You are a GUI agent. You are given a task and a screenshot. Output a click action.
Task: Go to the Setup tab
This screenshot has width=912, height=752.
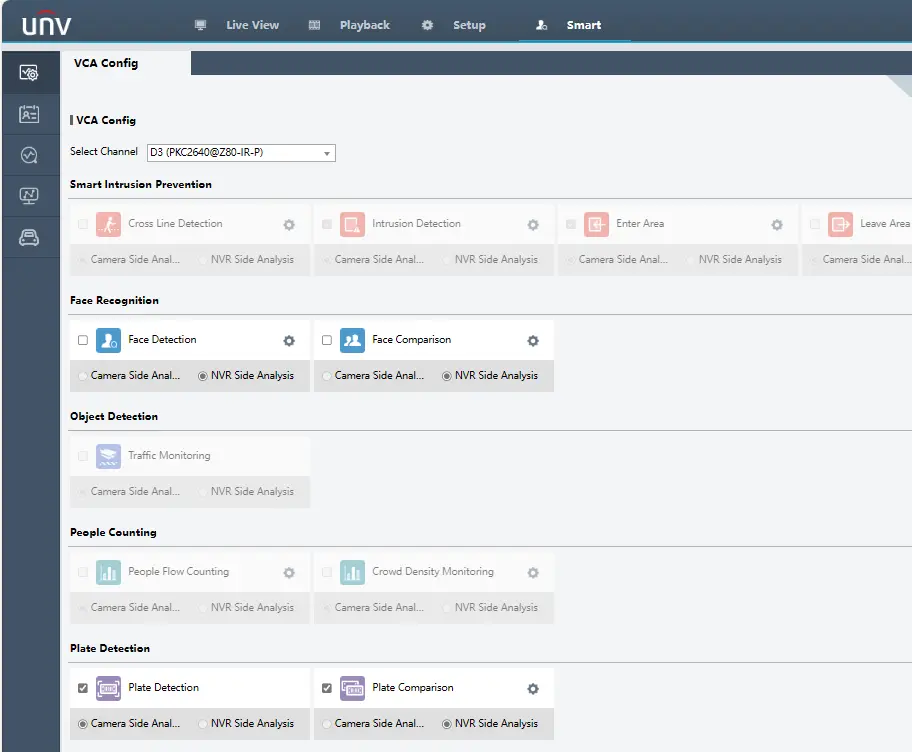click(469, 25)
